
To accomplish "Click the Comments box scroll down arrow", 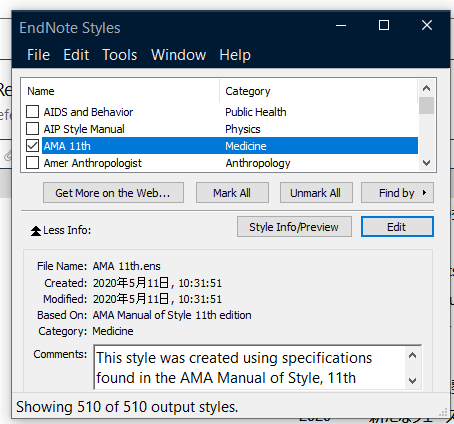I will [413, 381].
